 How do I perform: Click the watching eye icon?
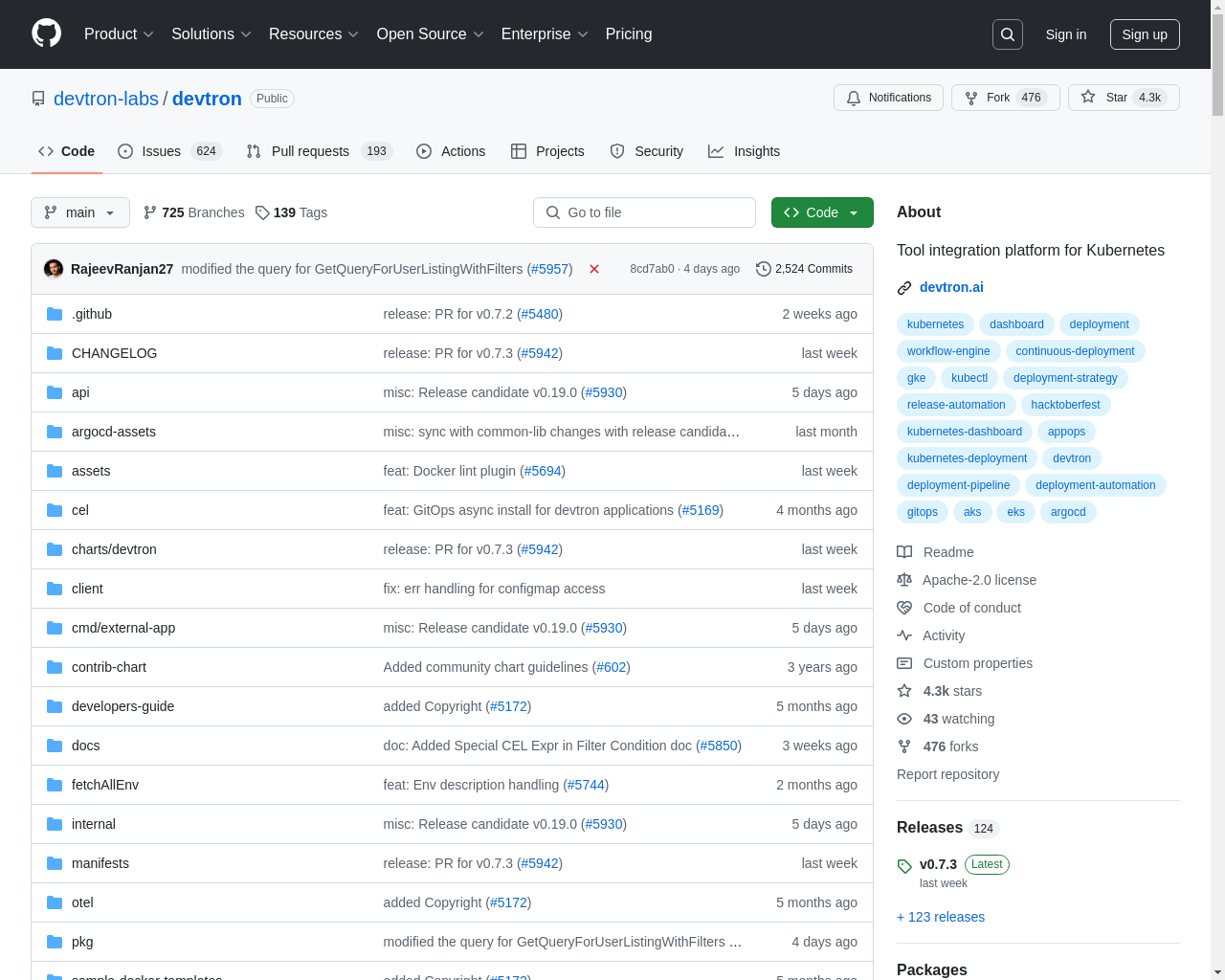tap(904, 719)
